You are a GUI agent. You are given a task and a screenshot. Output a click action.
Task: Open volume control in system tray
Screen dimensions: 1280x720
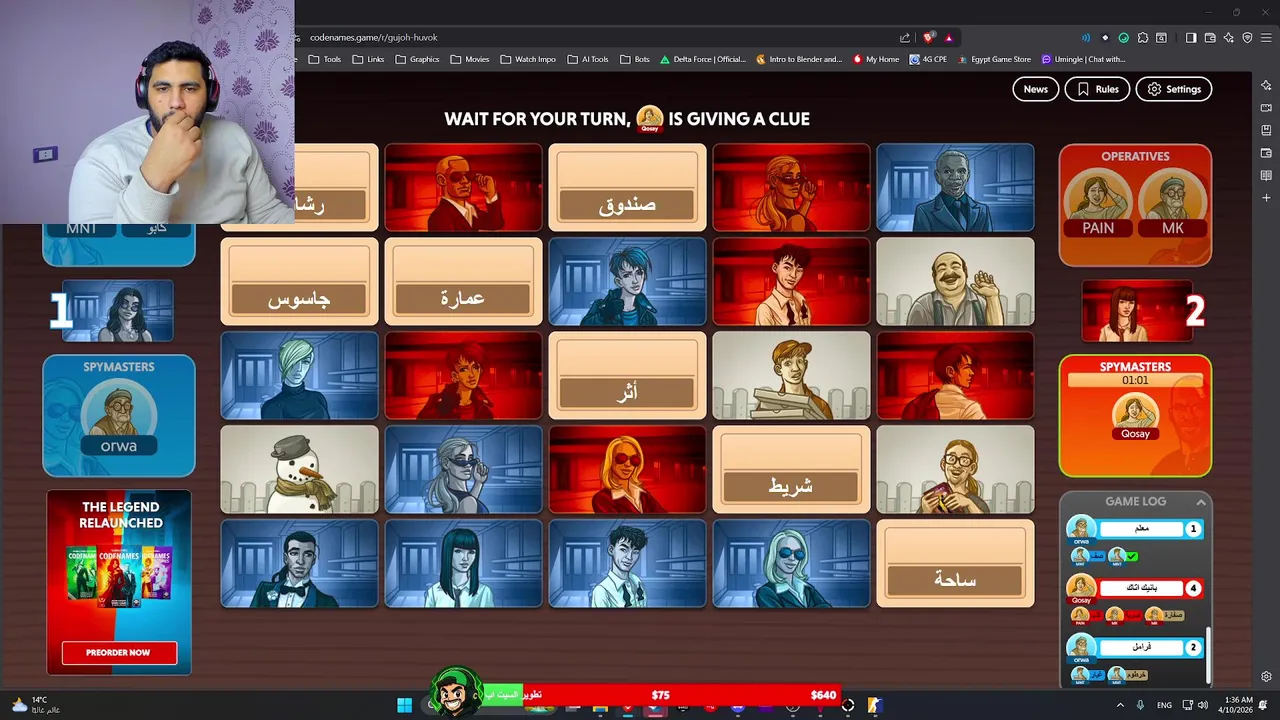coord(1204,705)
